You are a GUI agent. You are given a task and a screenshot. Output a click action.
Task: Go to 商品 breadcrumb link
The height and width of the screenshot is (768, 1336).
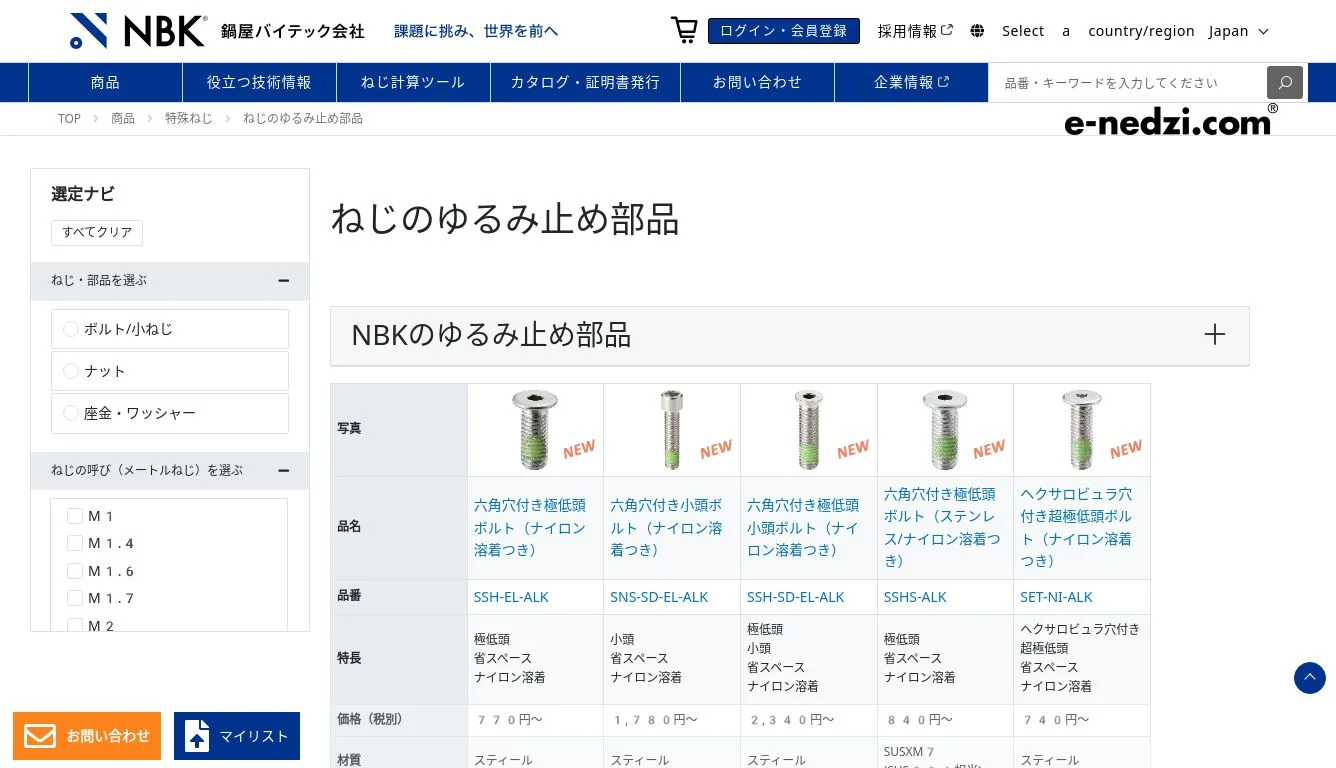(x=123, y=118)
